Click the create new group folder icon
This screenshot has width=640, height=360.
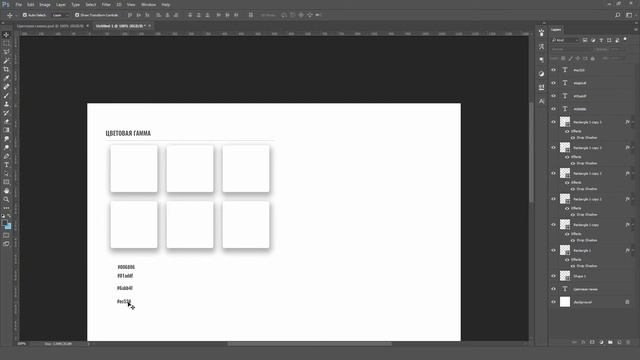(610, 342)
